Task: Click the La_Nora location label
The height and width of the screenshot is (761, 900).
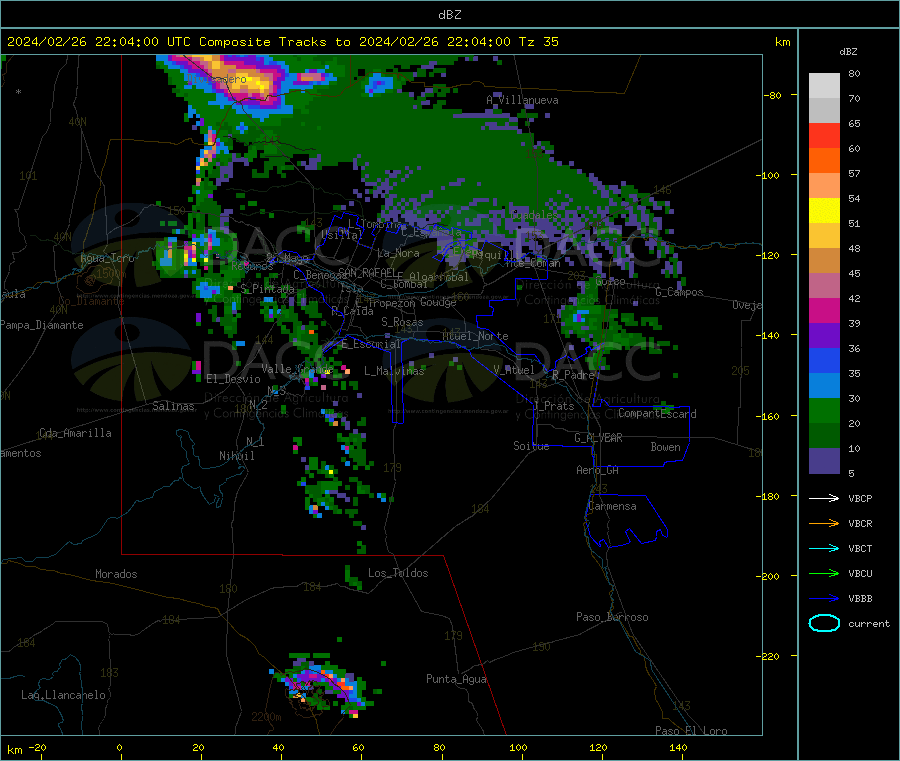Action: pos(398,253)
